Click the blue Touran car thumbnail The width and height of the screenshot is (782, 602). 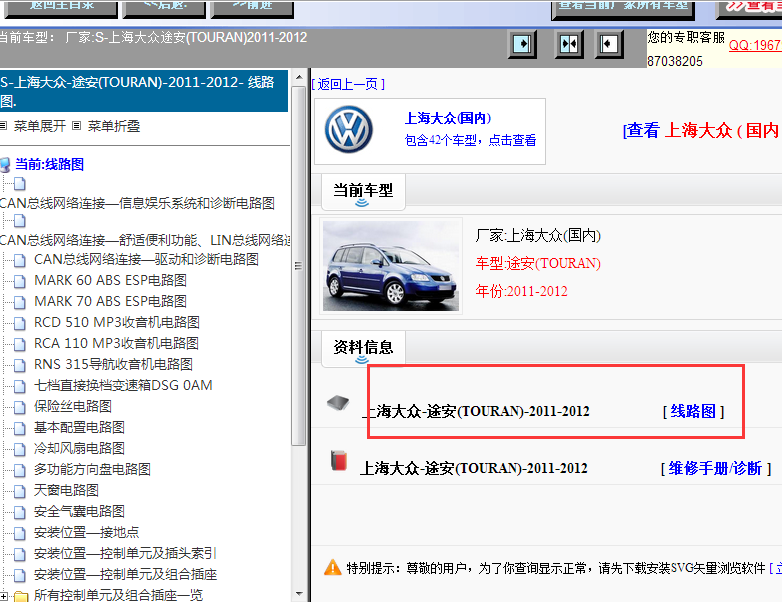[x=391, y=266]
